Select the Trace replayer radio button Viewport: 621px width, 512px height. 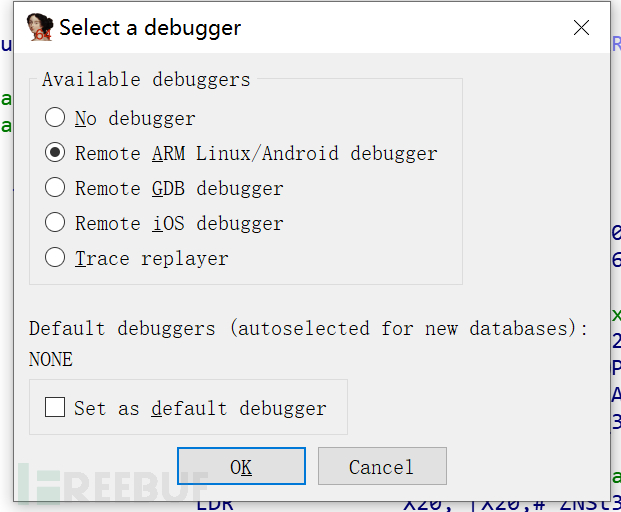point(56,258)
